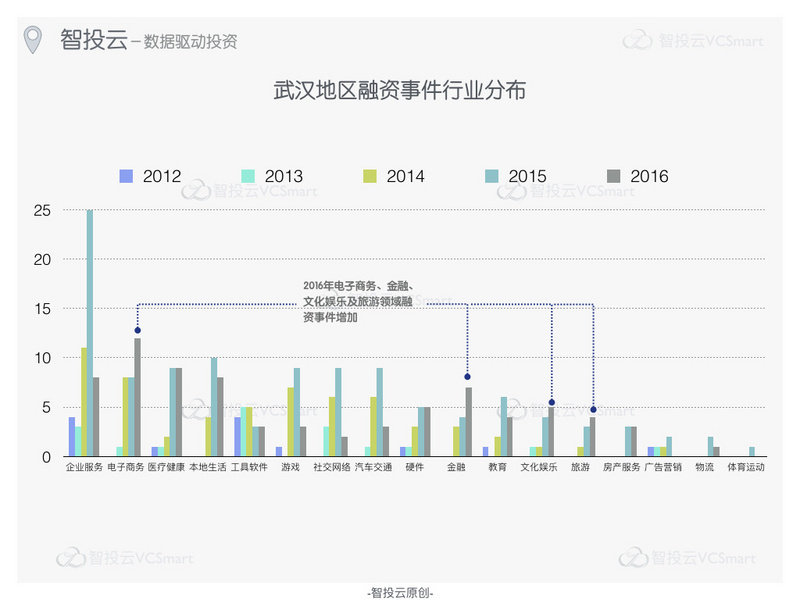Click the cloud watermark icon at bottom-left

70,557
